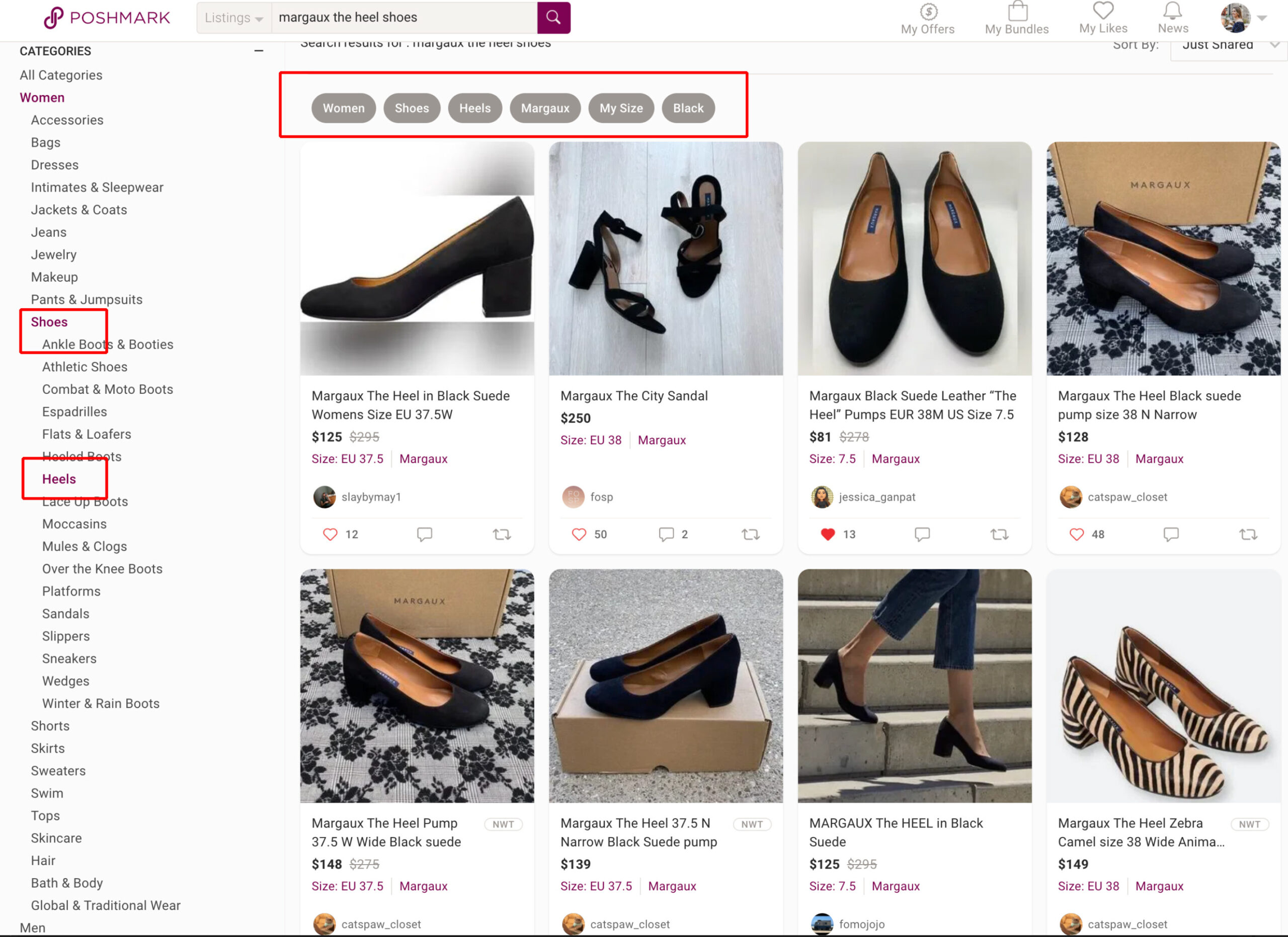The width and height of the screenshot is (1288, 937).
Task: Click Margaux brand link on City Sandal
Action: (x=662, y=440)
